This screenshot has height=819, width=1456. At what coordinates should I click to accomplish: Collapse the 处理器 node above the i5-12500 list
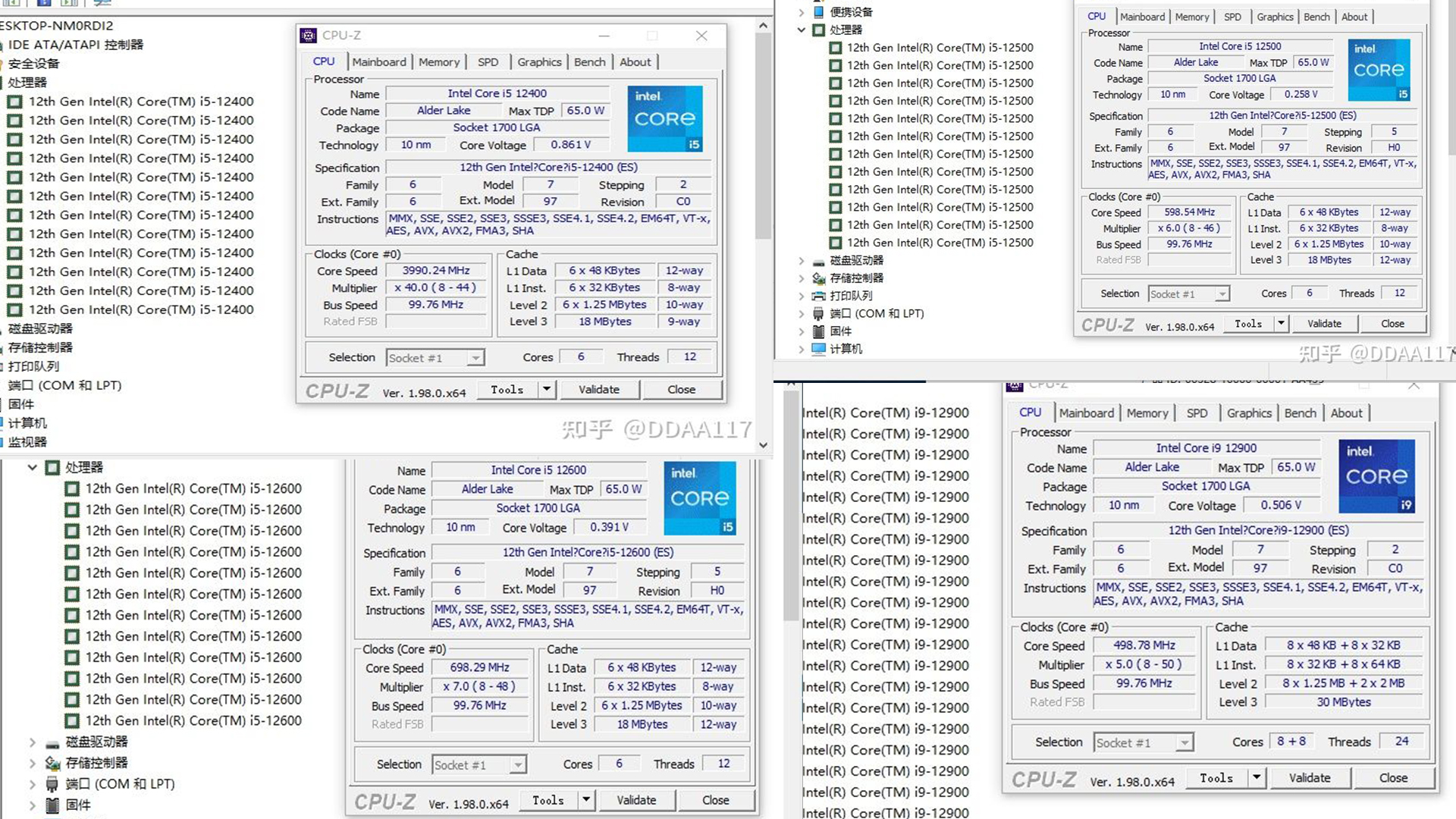[802, 30]
